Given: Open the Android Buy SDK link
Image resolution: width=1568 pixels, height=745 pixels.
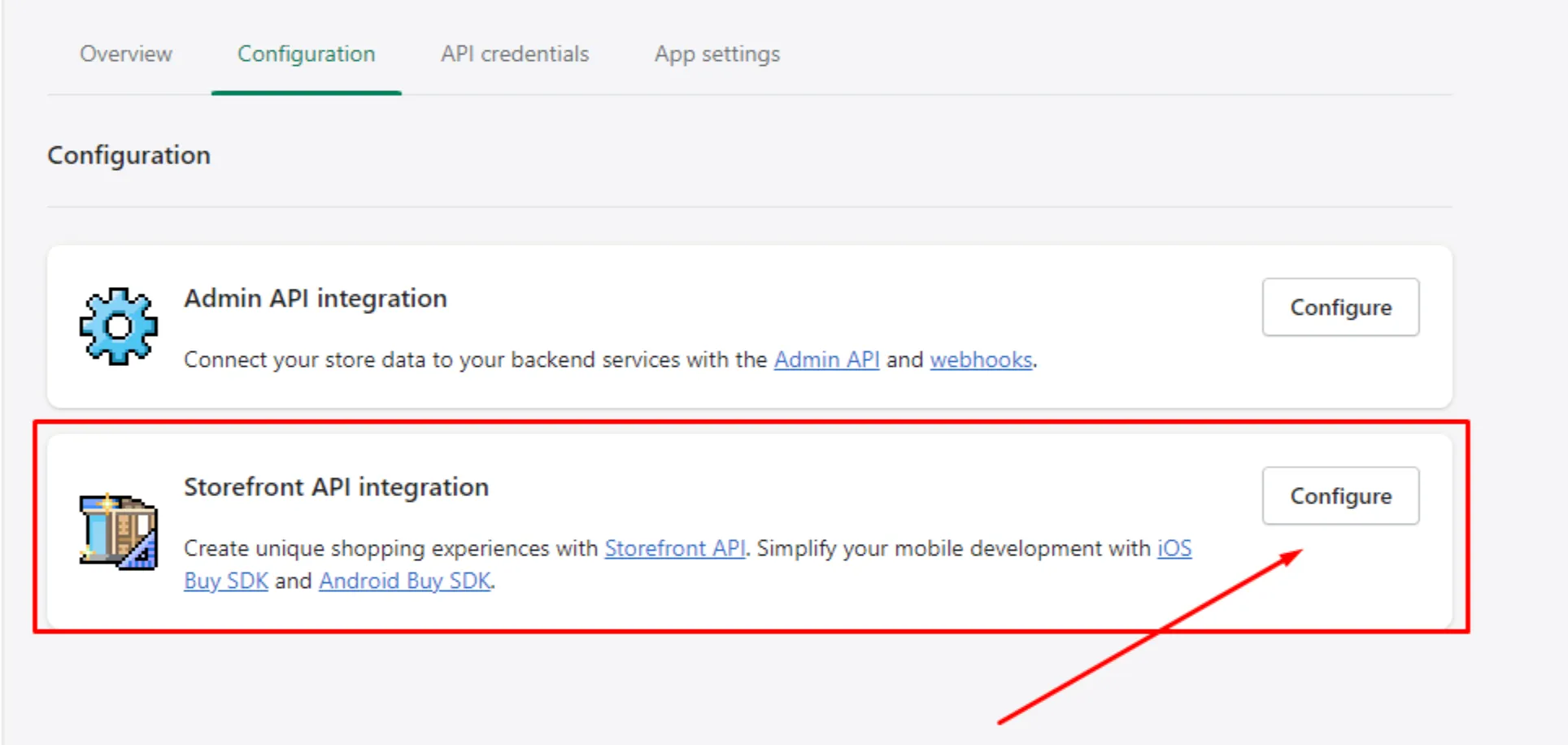Looking at the screenshot, I should [405, 581].
